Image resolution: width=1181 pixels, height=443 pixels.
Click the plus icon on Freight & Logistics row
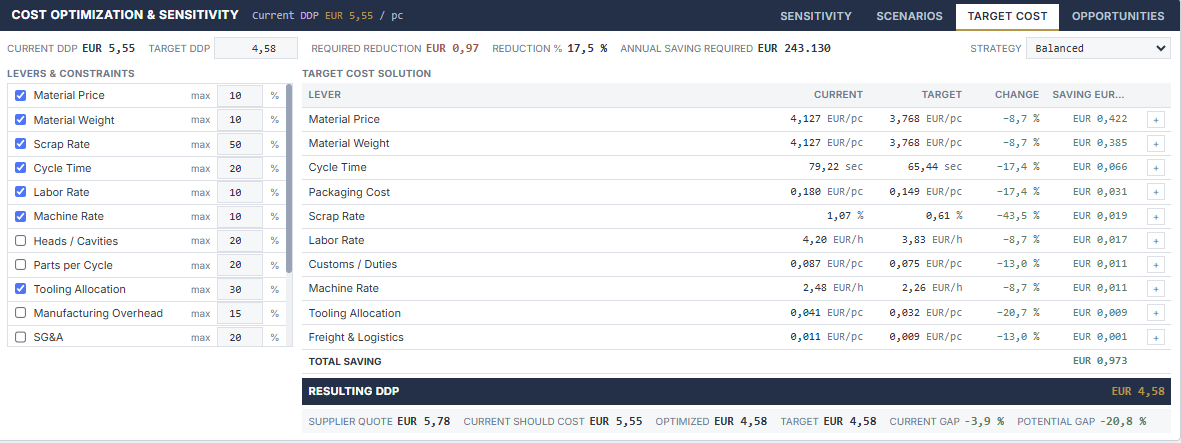click(x=1155, y=338)
